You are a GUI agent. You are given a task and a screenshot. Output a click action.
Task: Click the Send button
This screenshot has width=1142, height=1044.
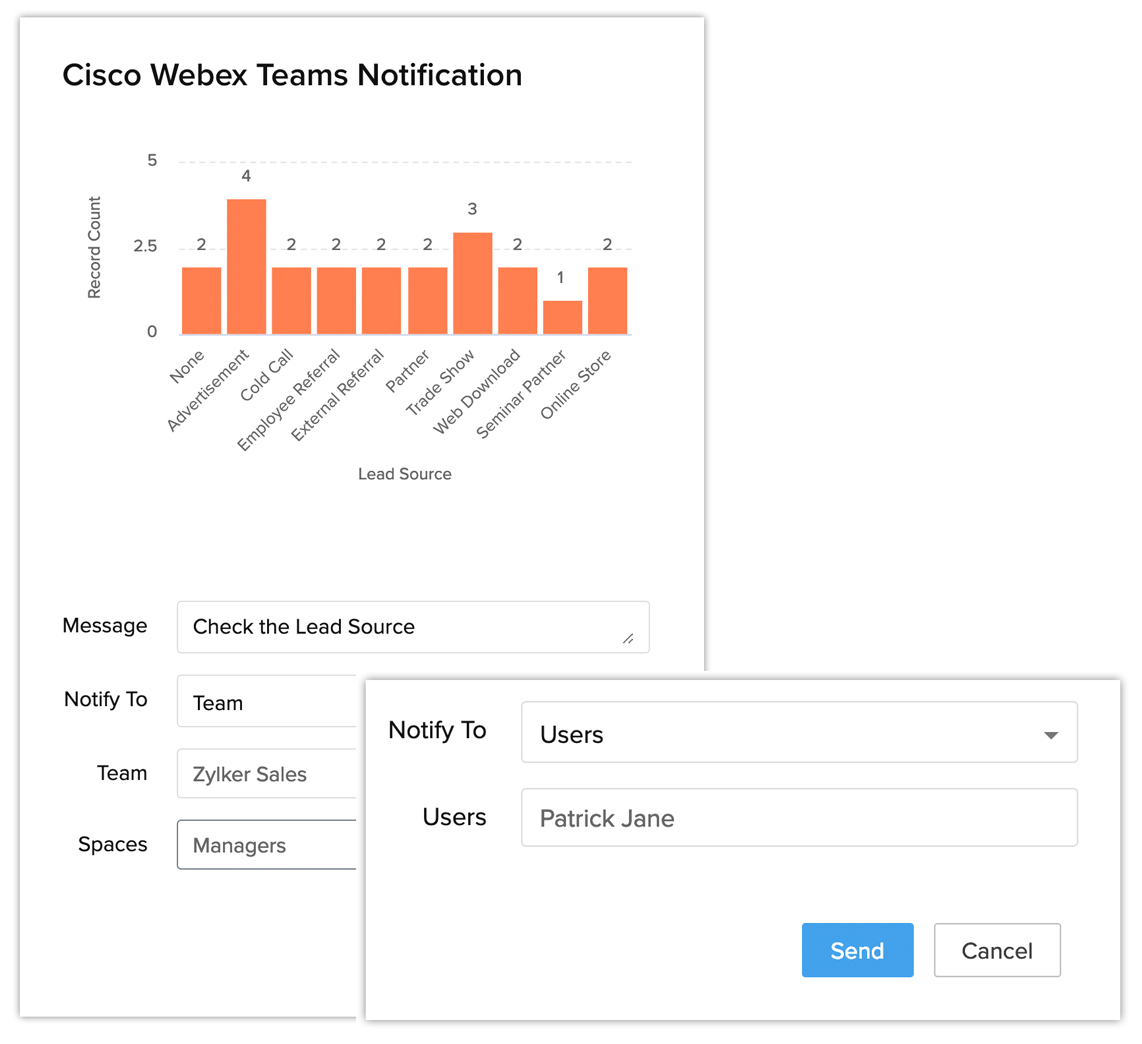tap(857, 949)
